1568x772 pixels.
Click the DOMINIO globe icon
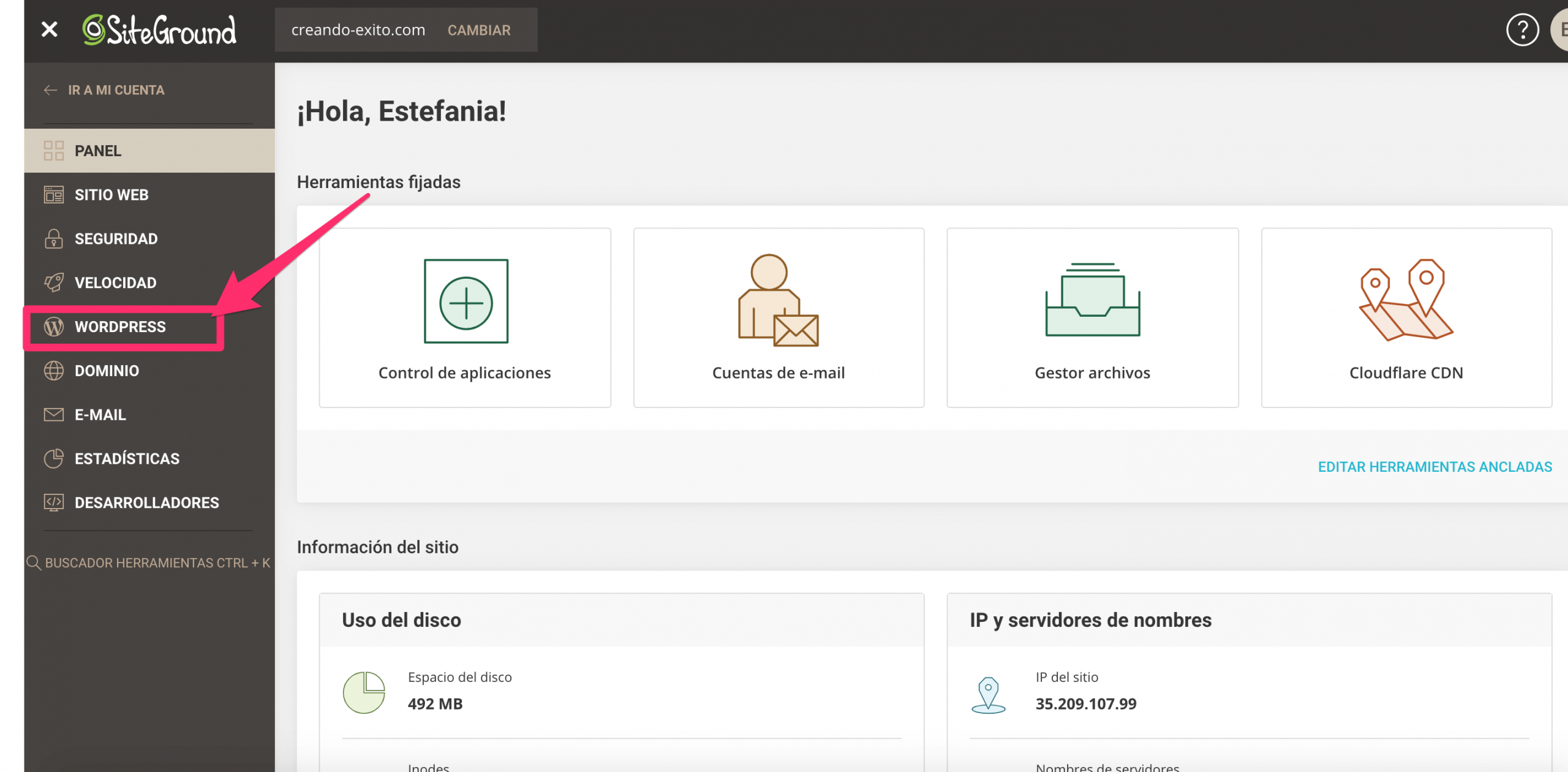click(x=54, y=371)
